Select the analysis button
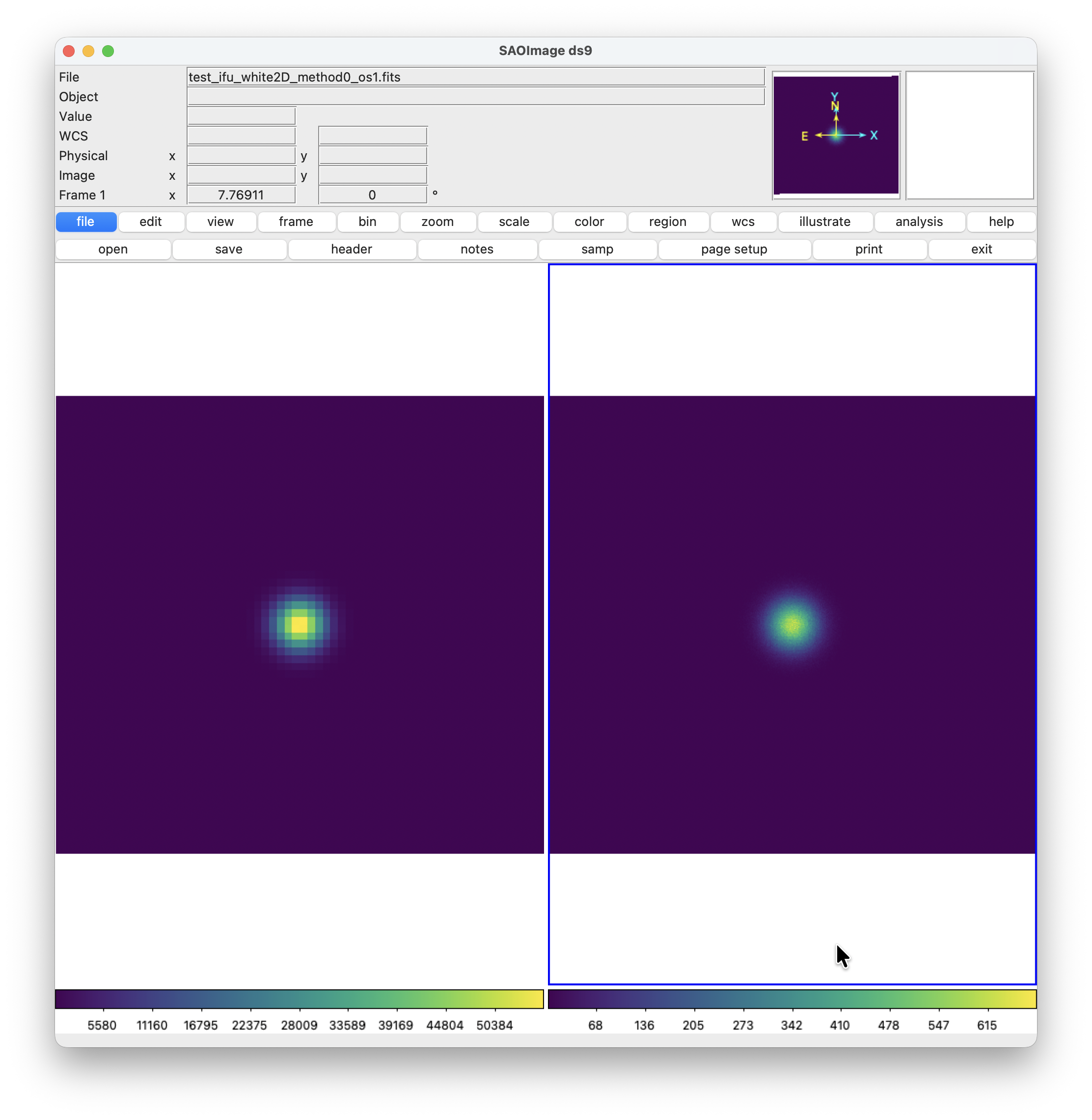This screenshot has height=1120, width=1092. coord(919,222)
